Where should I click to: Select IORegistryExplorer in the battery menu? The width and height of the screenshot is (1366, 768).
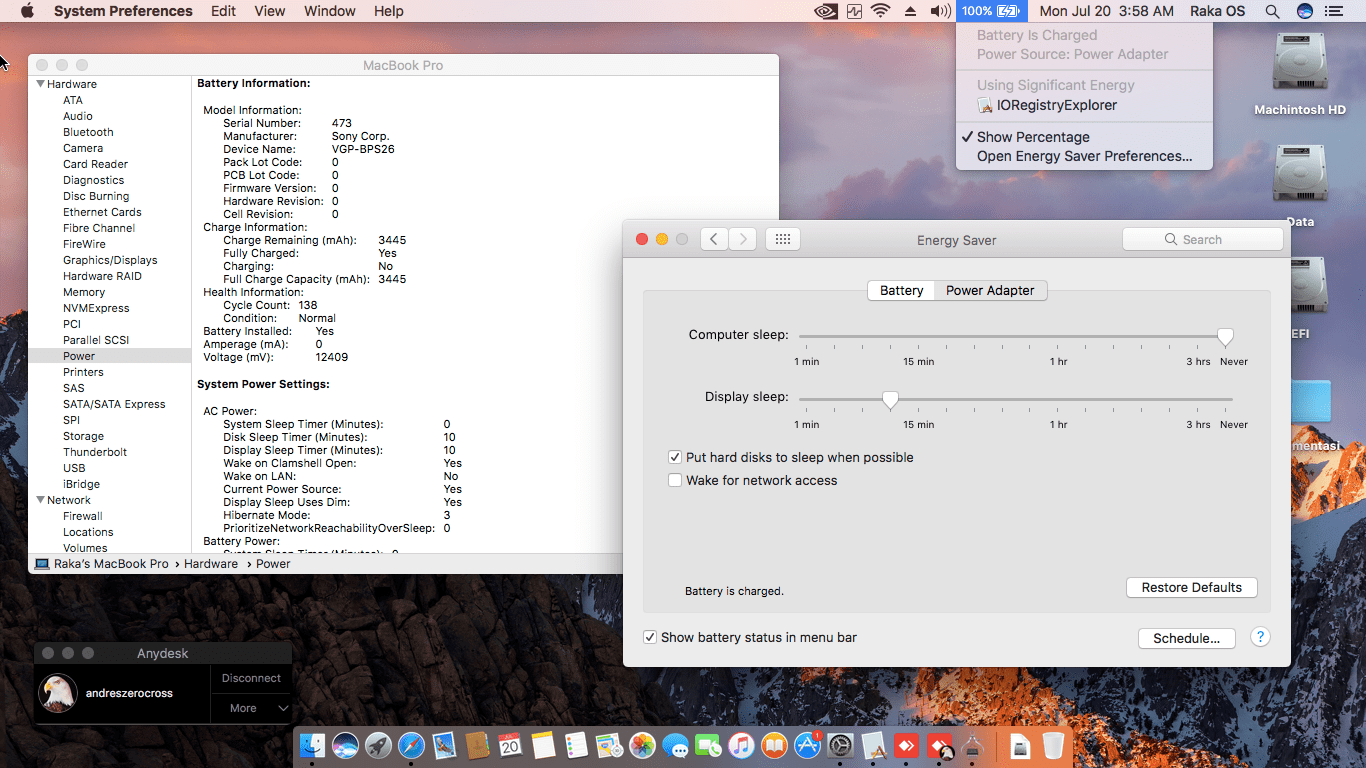pos(1084,105)
